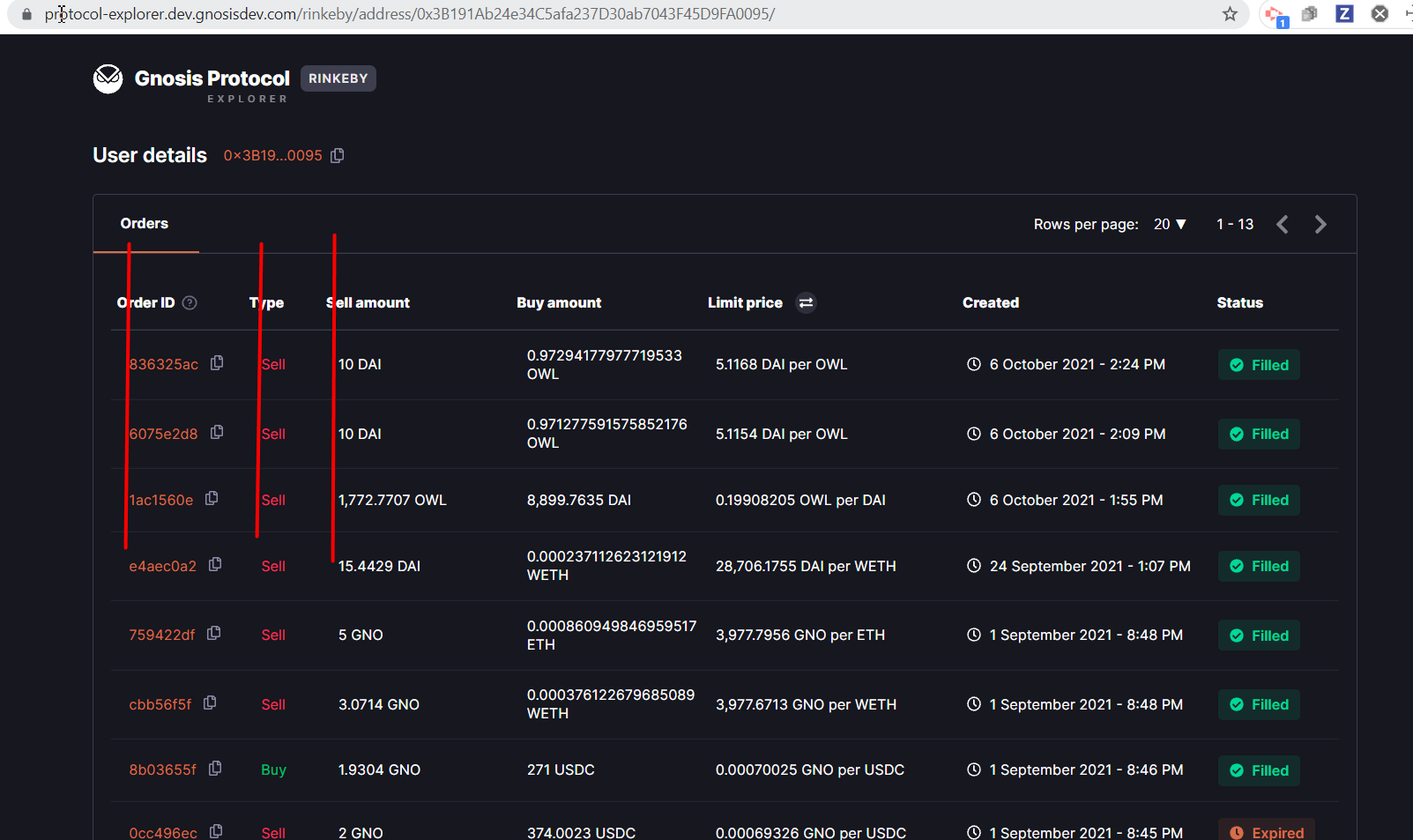Copy order ID 836325ac
The width and height of the screenshot is (1413, 840).
217,363
